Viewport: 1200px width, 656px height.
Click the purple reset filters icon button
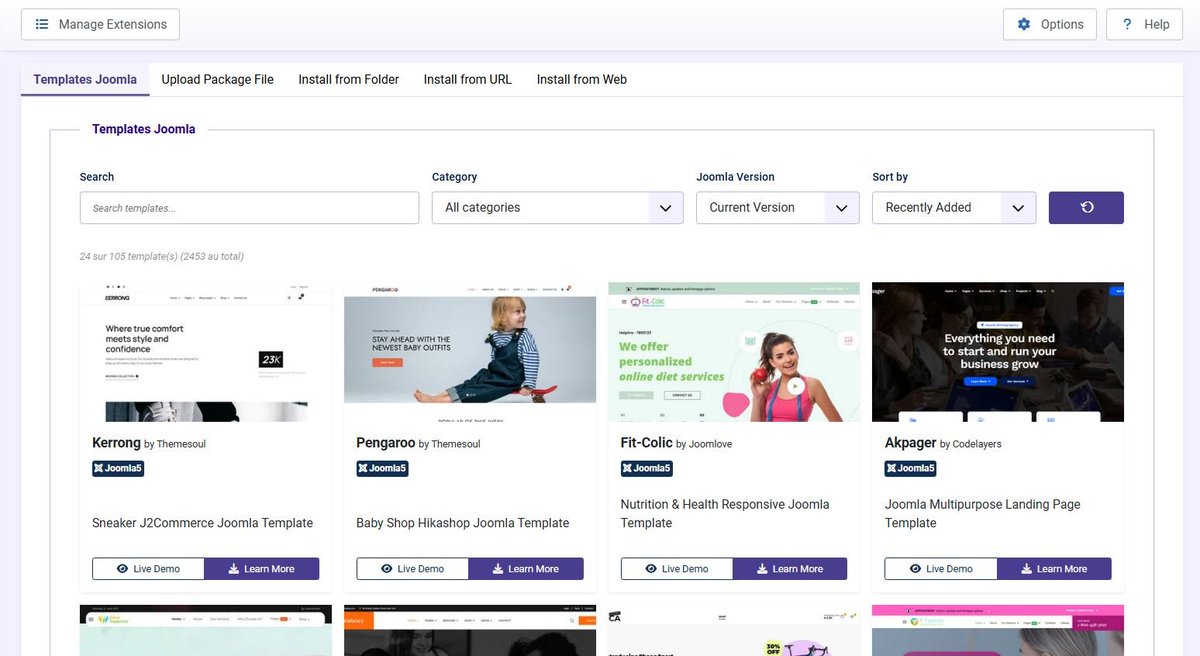pos(1086,208)
